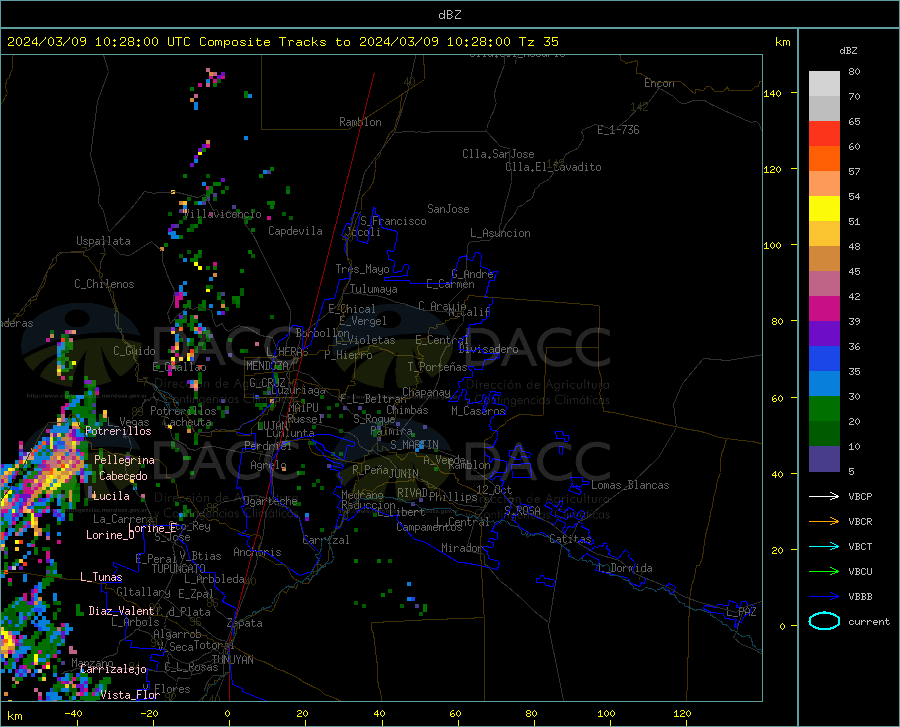Screen dimensions: 900x727
Task: Click the L_Dormida label
Action: (x=625, y=568)
